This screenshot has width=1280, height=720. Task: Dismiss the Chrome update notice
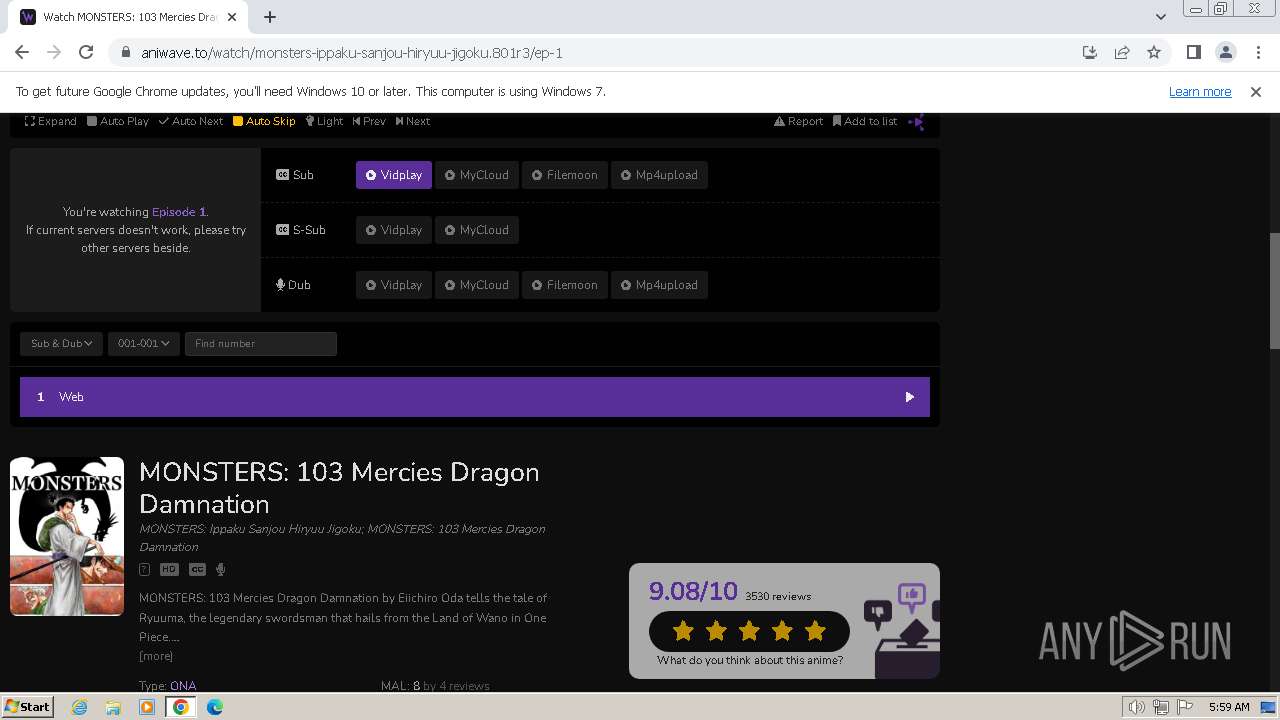[1256, 91]
